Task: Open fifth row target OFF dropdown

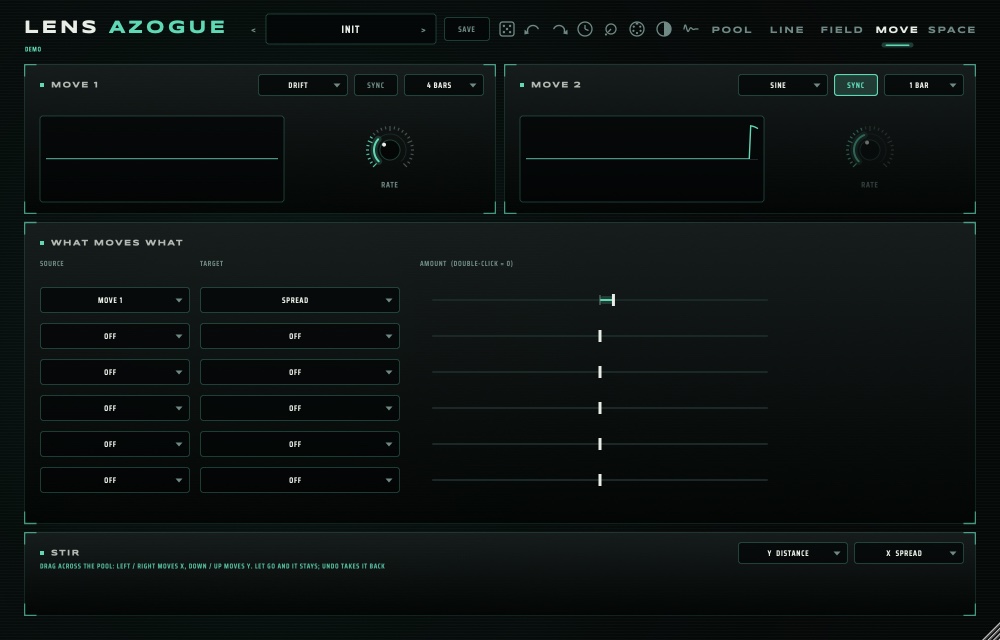Action: pyautogui.click(x=300, y=444)
